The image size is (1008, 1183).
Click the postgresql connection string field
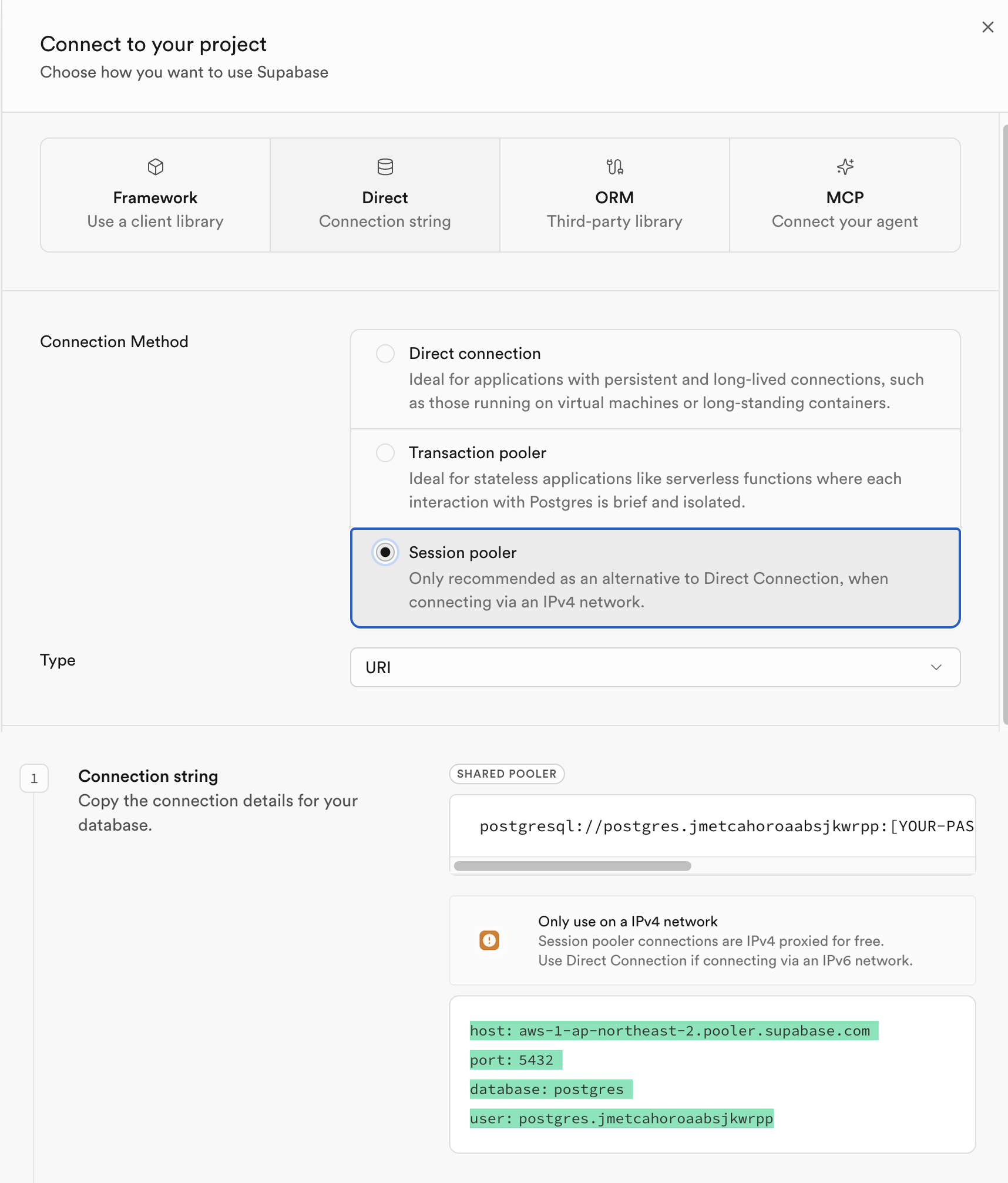pos(712,826)
